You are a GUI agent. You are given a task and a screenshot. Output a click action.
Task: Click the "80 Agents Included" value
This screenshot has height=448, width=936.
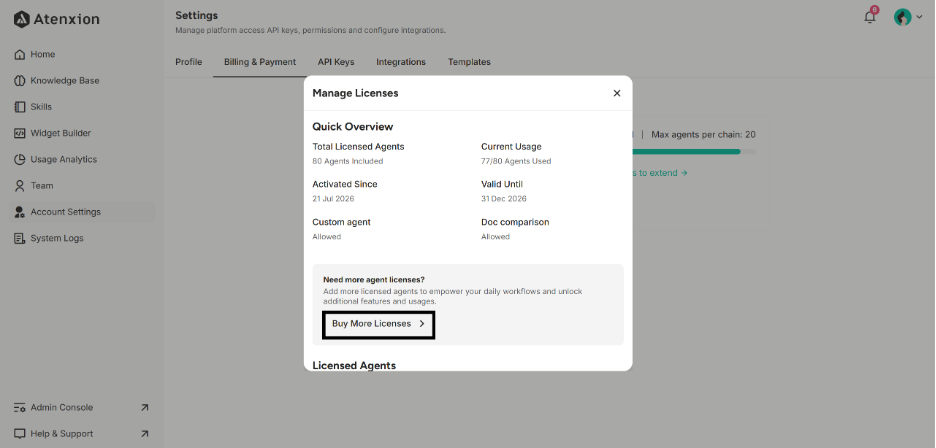[x=347, y=161]
